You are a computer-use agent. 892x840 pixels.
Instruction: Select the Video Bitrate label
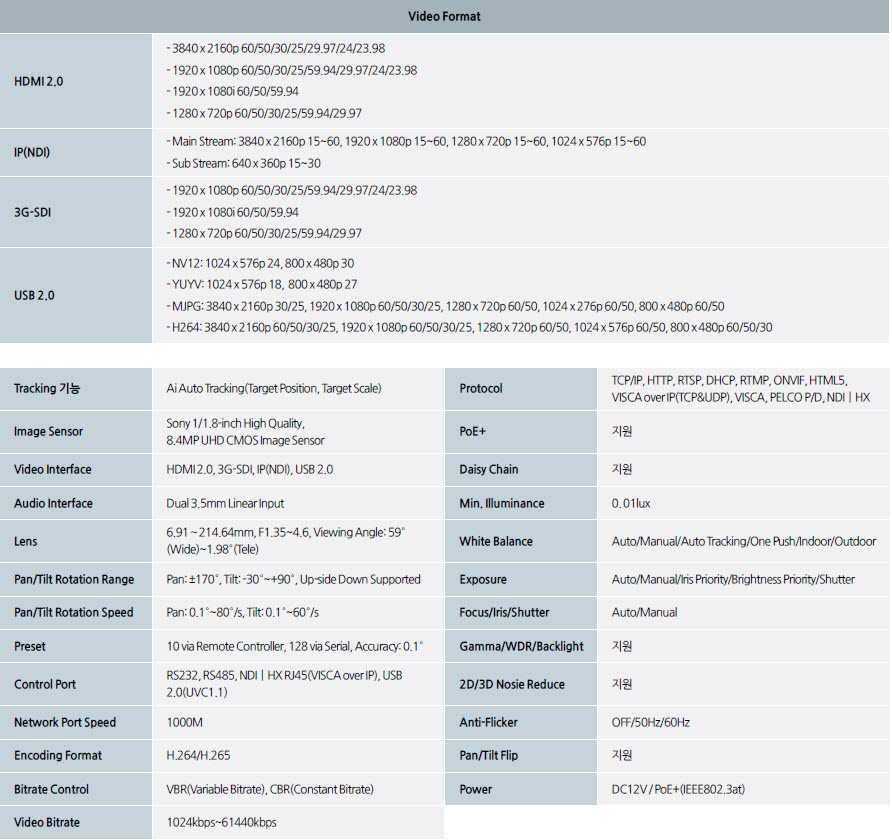pos(47,822)
